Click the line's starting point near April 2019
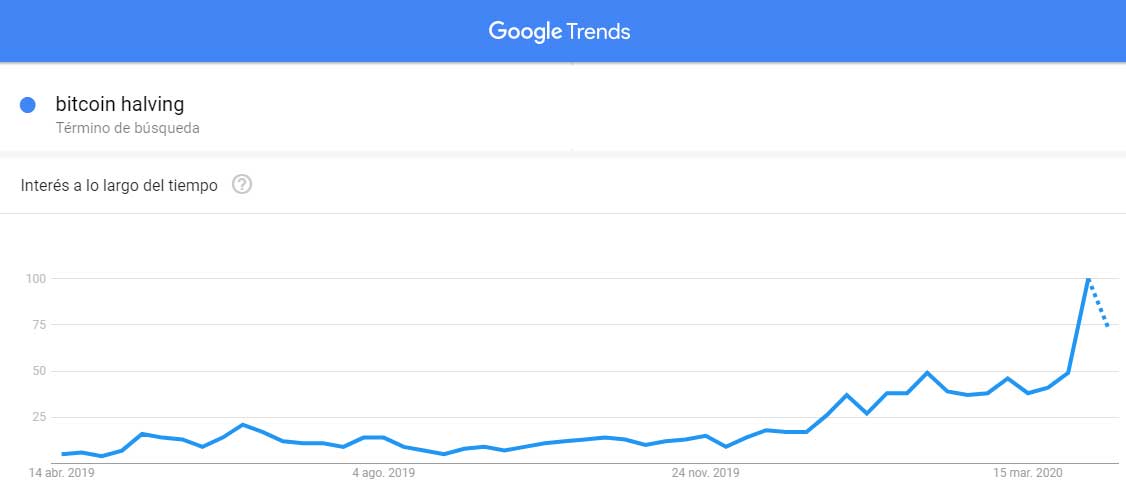 pos(64,454)
